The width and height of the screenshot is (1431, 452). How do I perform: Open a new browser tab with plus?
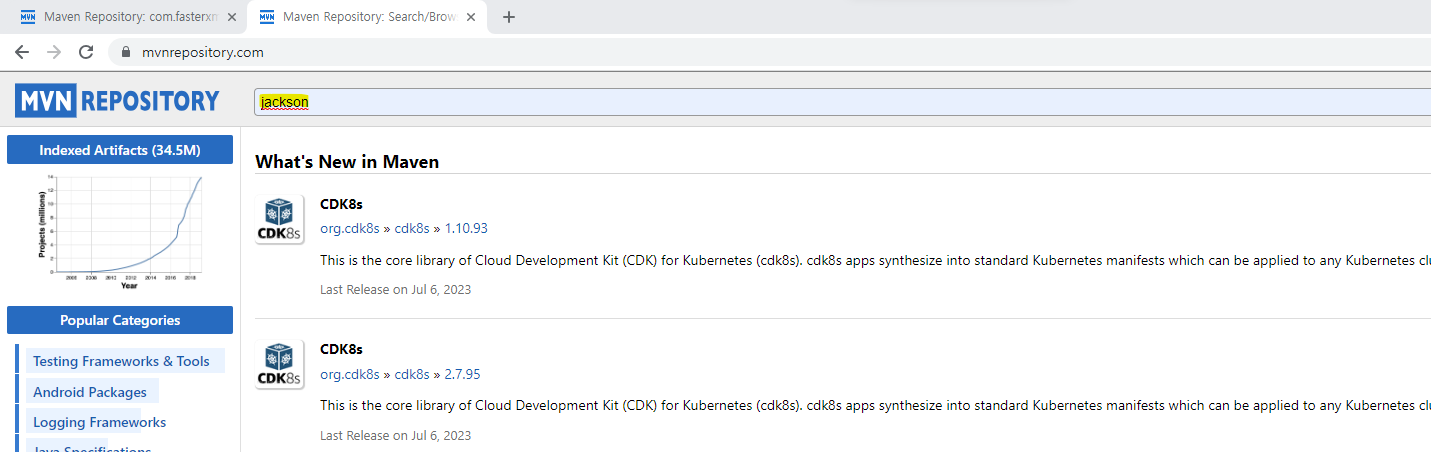[509, 17]
